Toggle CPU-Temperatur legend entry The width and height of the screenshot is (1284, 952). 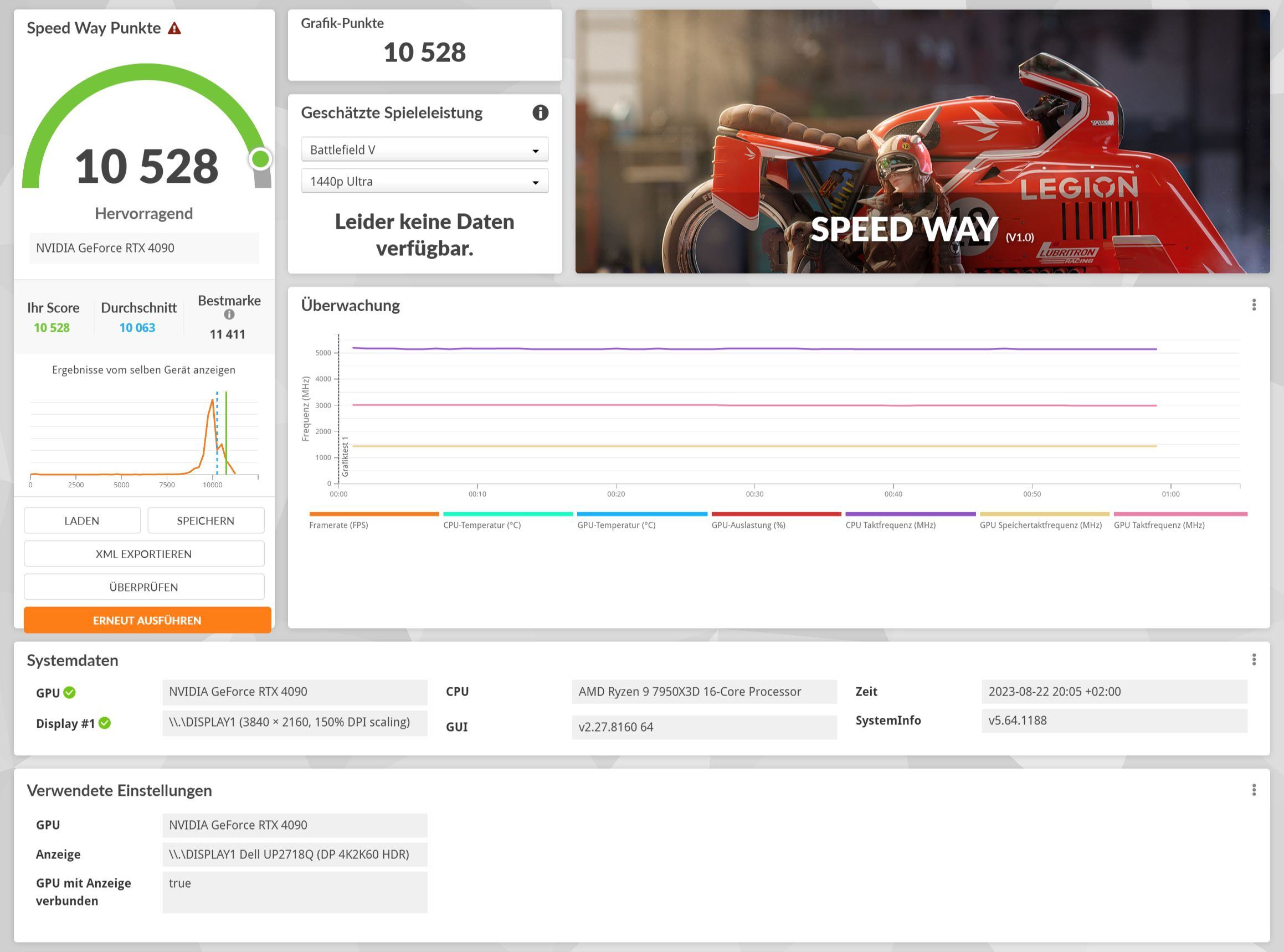[x=482, y=525]
